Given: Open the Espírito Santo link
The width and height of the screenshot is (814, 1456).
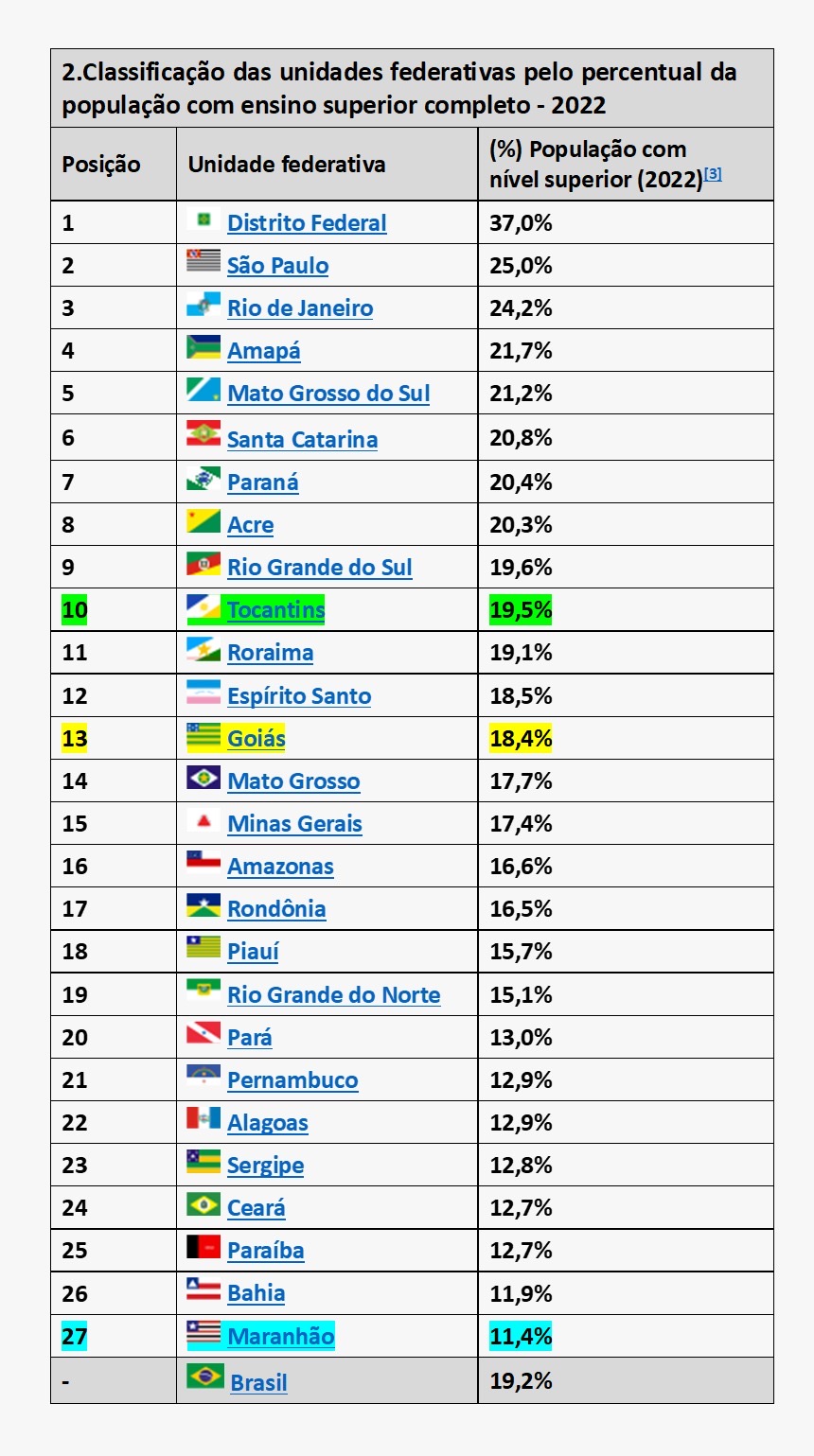Looking at the screenshot, I should point(299,696).
